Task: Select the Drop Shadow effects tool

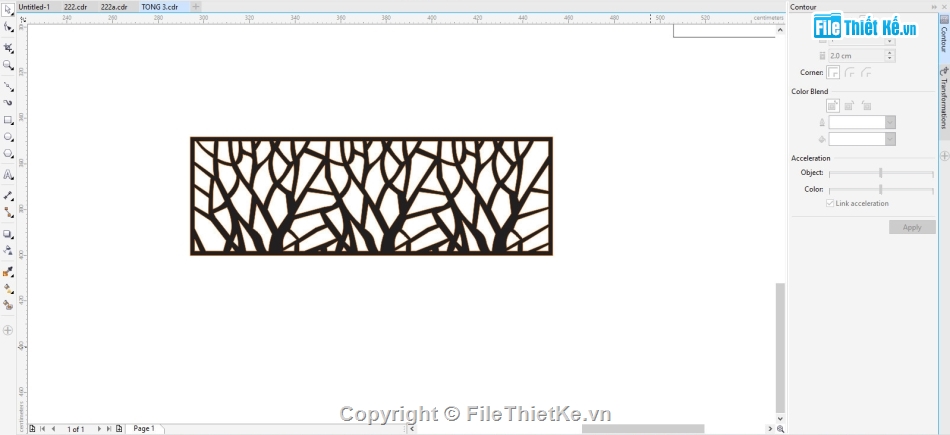Action: [8, 233]
